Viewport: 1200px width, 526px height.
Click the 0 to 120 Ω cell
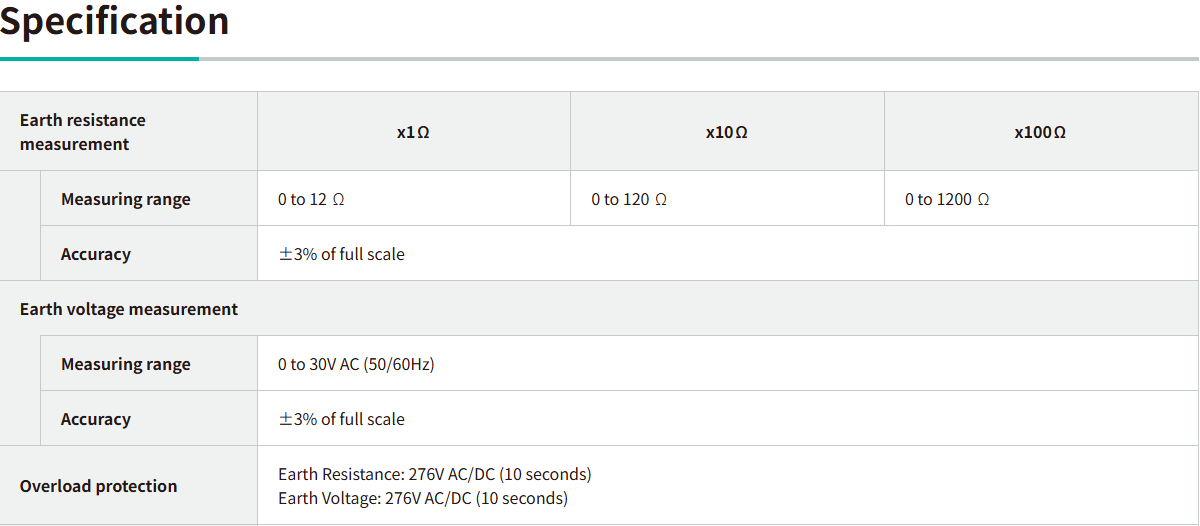click(628, 199)
